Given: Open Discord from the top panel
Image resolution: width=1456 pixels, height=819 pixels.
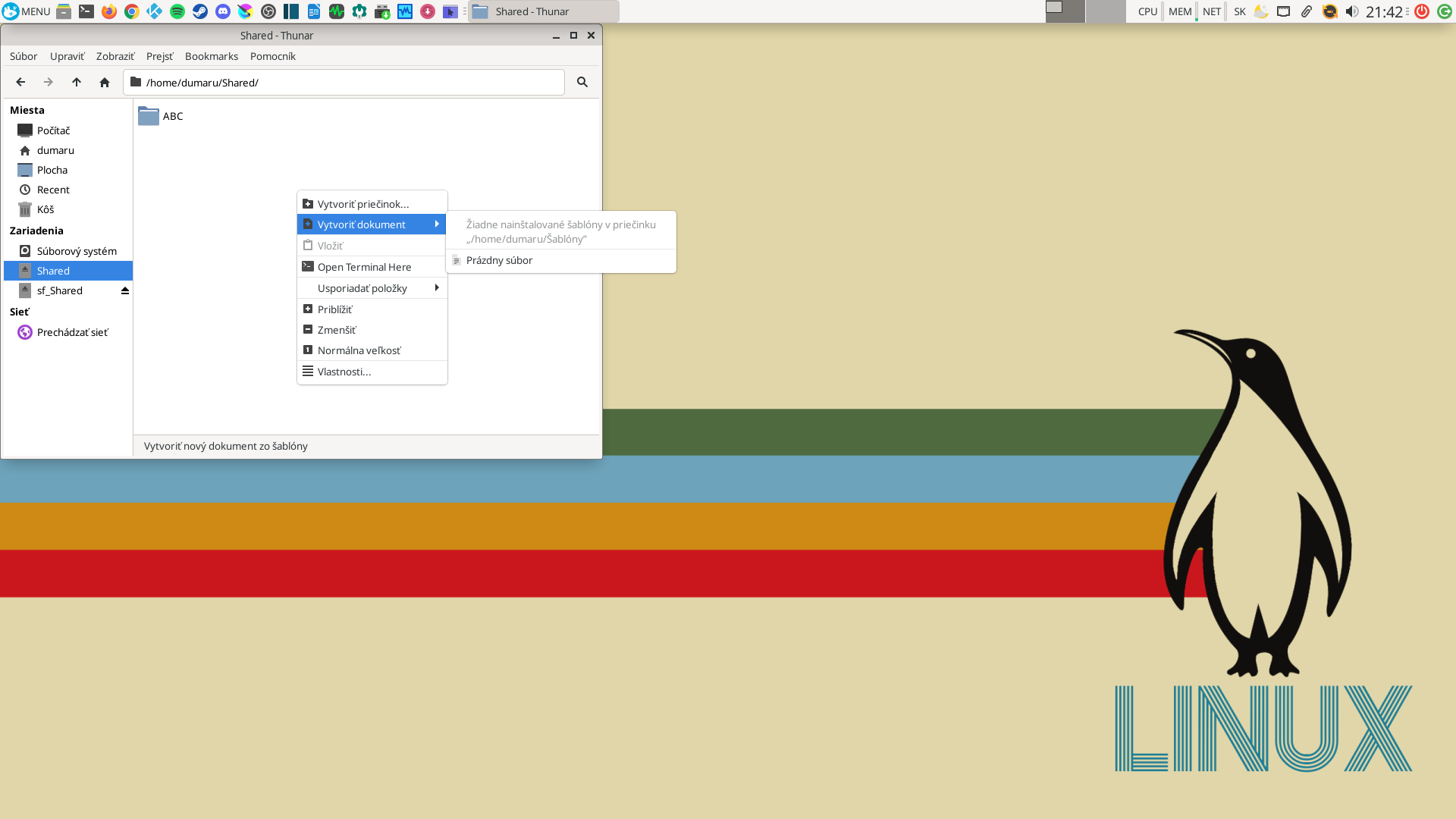Looking at the screenshot, I should 223,11.
